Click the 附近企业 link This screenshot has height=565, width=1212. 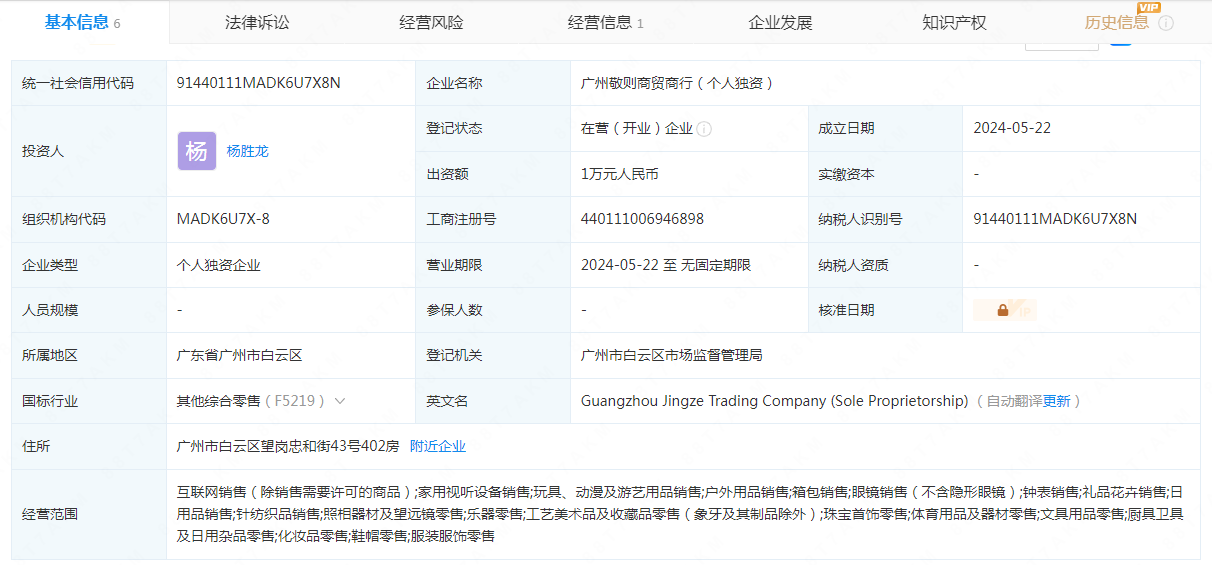click(438, 446)
